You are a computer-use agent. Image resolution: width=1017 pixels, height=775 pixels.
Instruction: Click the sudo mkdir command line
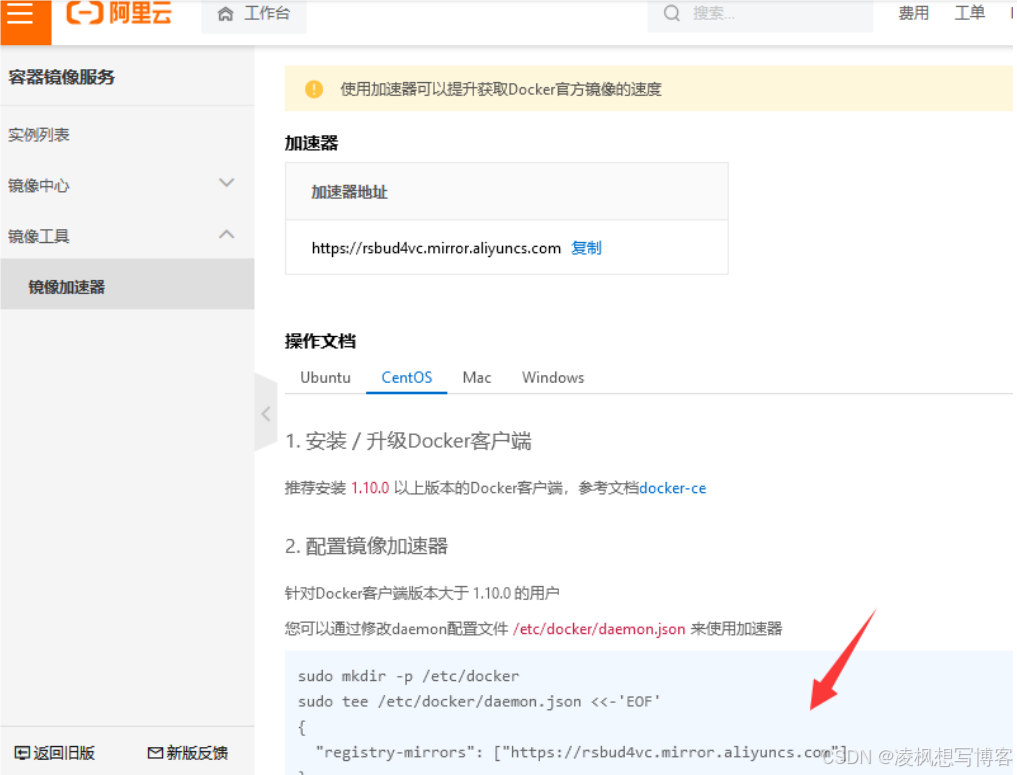[x=408, y=676]
